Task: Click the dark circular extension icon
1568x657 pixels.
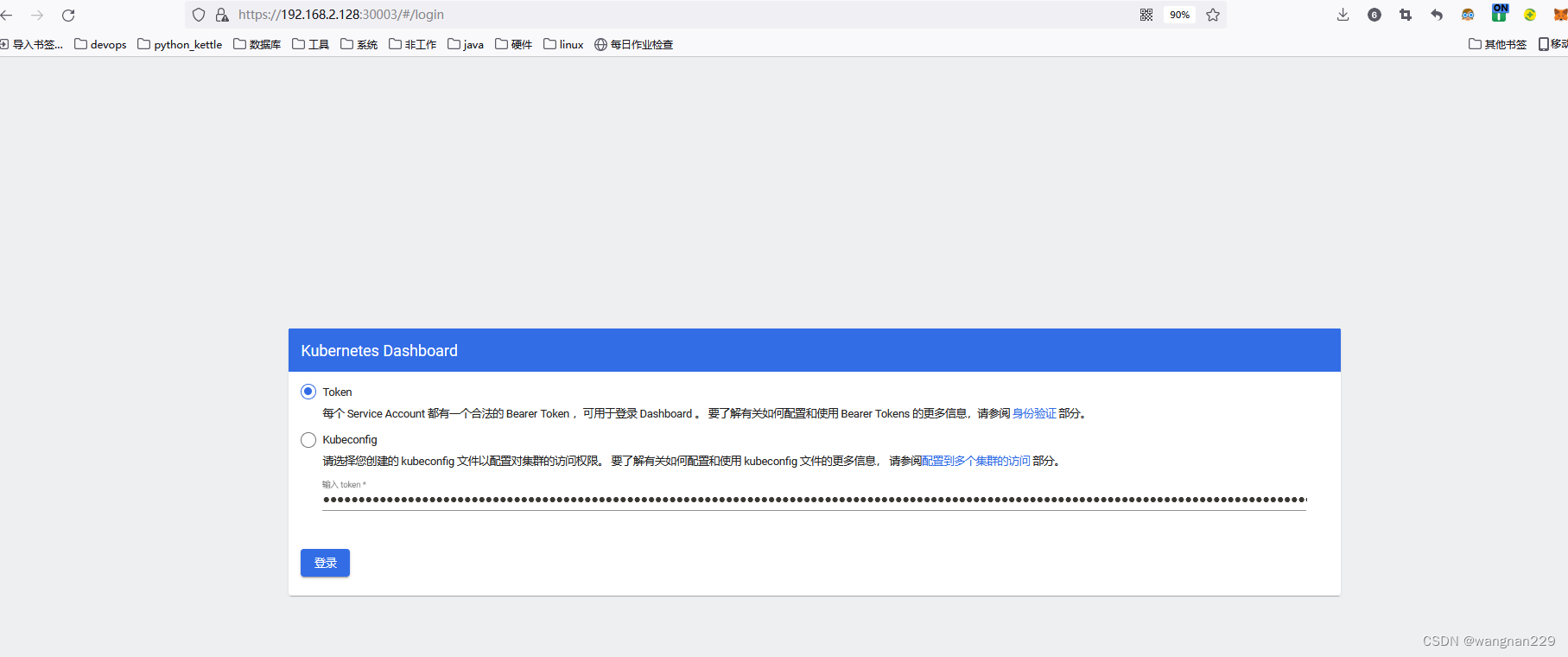Action: tap(1374, 15)
